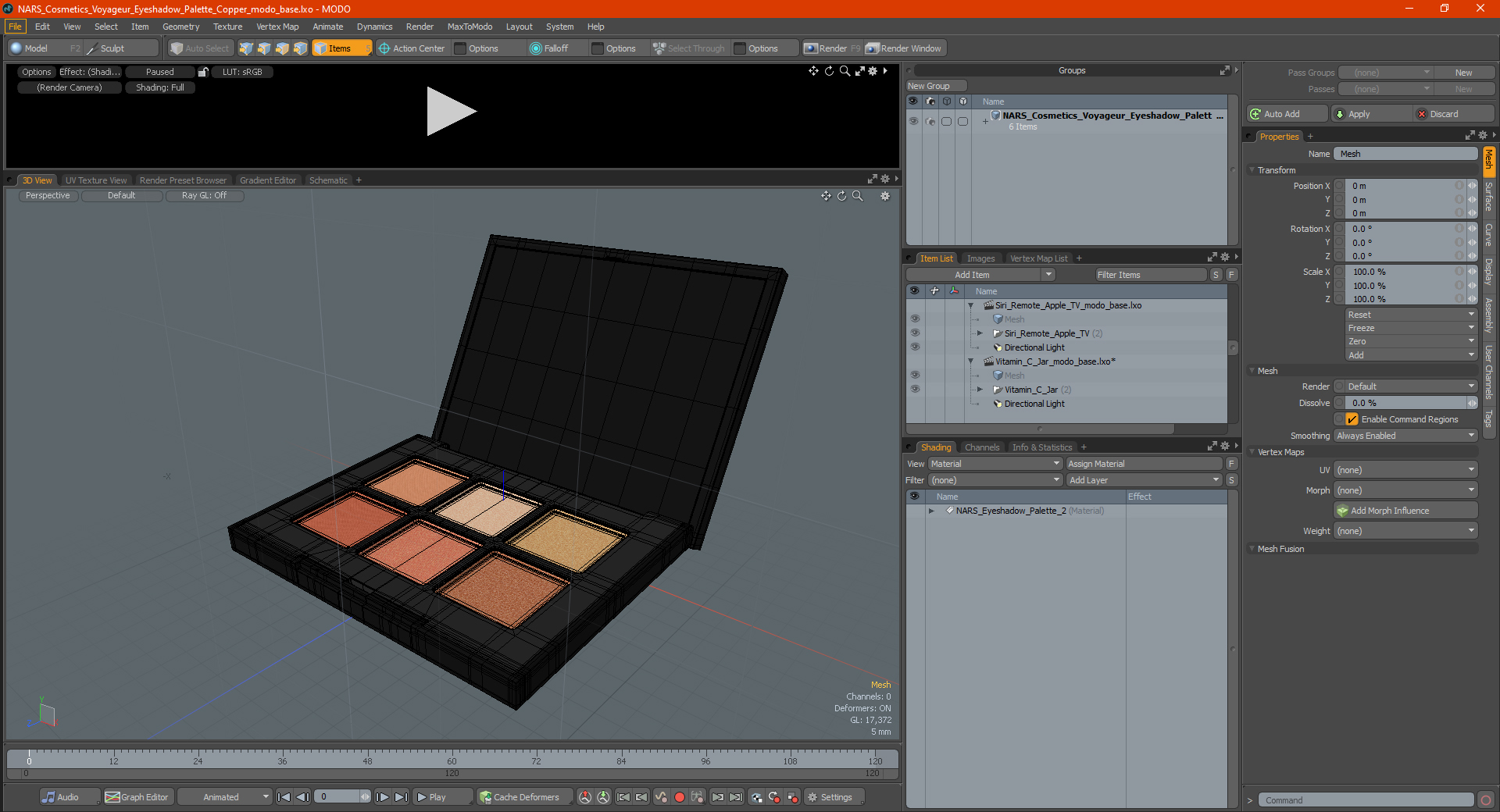Select Vertices selection mode icon
This screenshot has height=812, width=1500.
pyautogui.click(x=246, y=48)
